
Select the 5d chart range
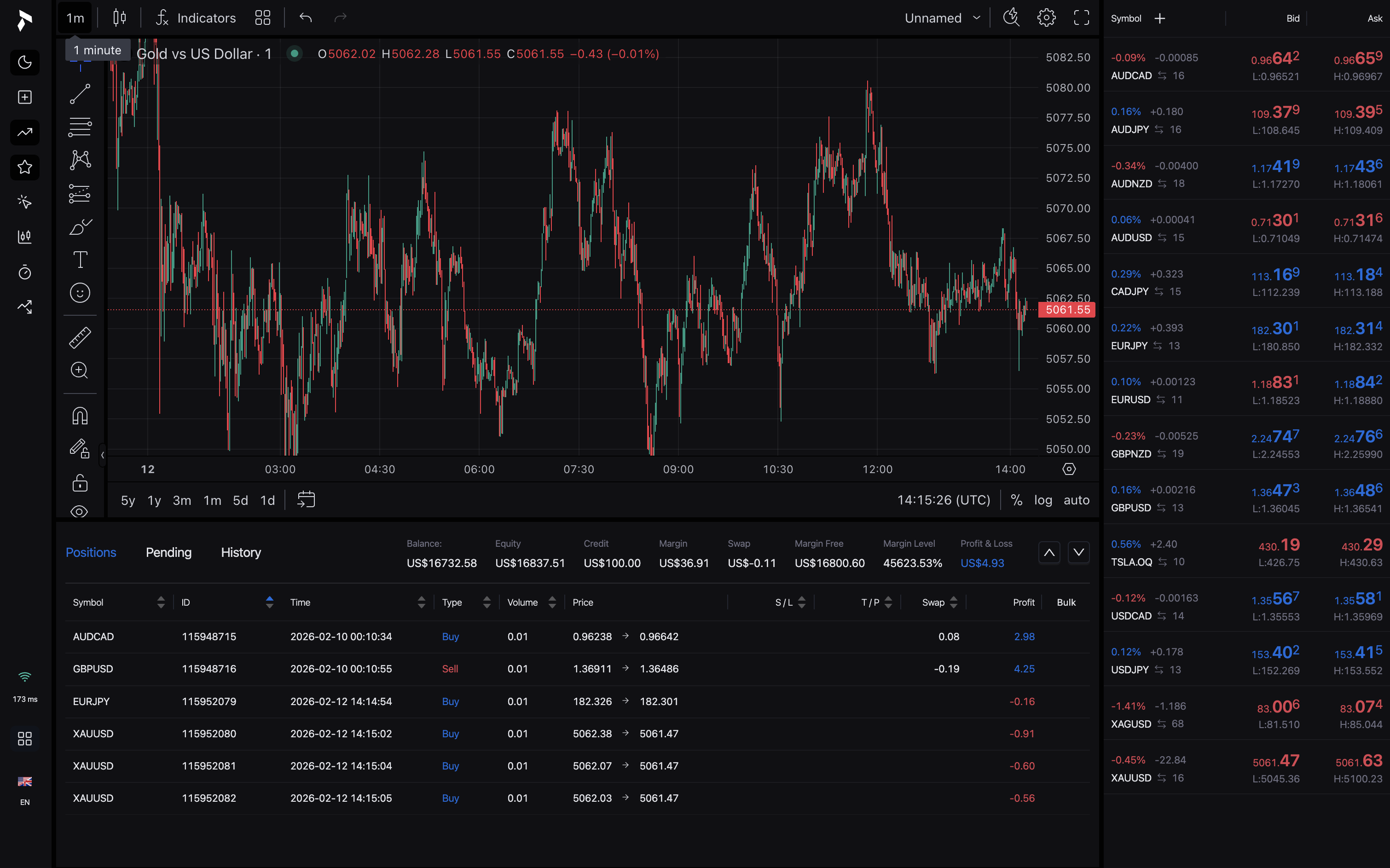(240, 500)
